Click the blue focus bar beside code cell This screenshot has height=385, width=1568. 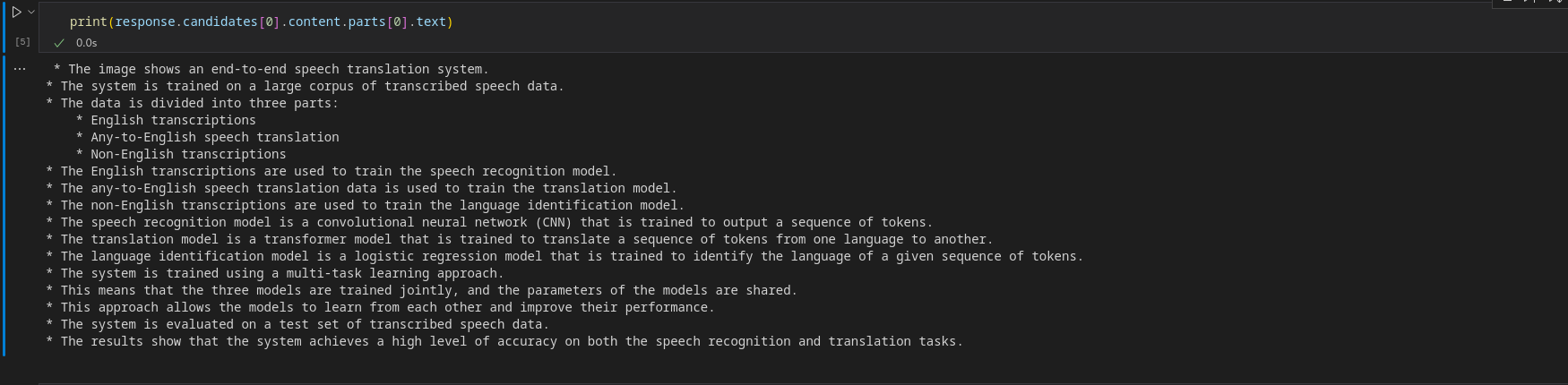4,27
